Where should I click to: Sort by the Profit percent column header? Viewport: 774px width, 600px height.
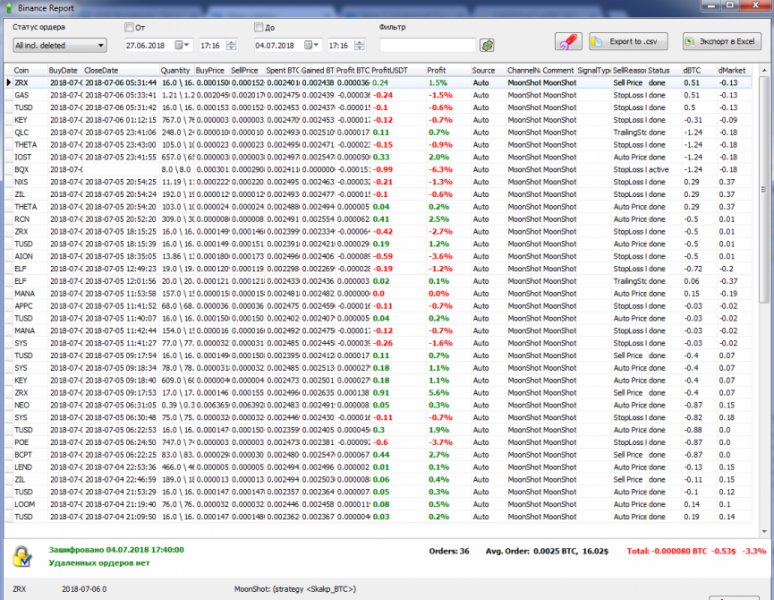pos(447,70)
